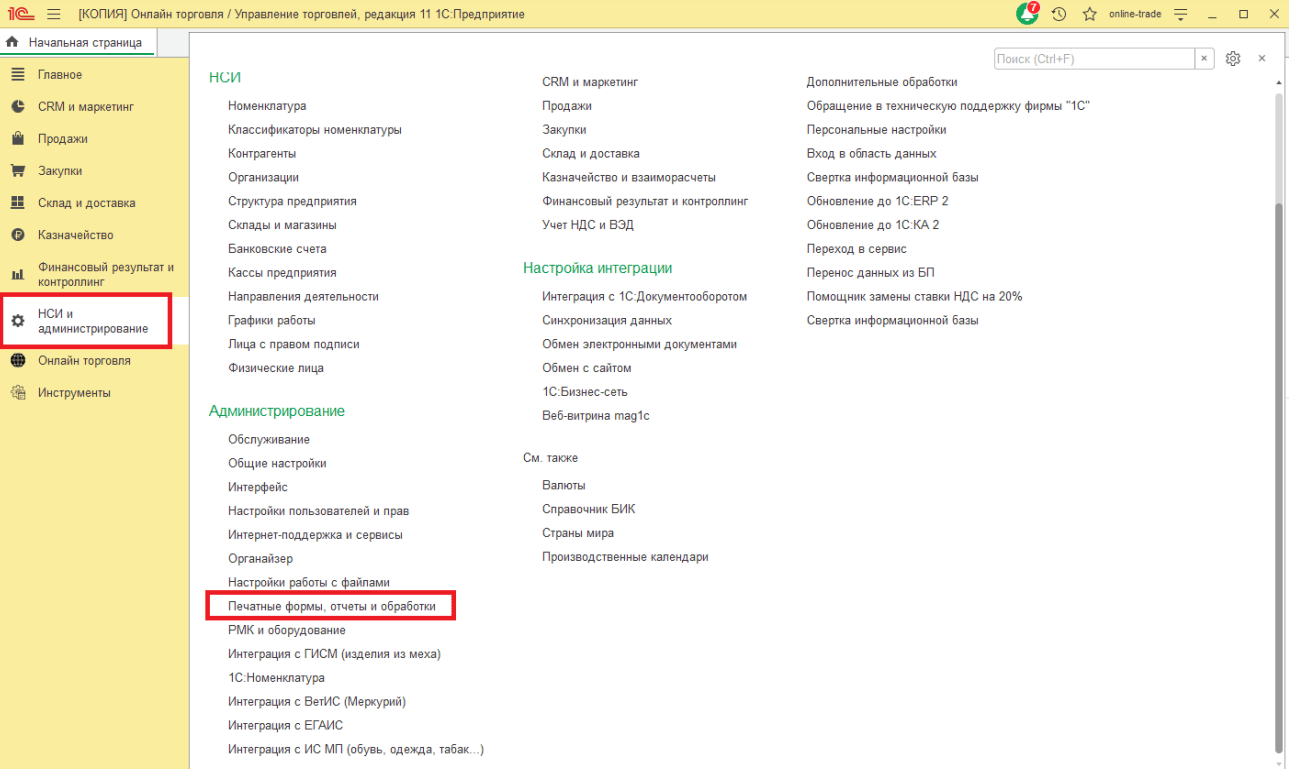The image size is (1289, 769).
Task: Open Интеграция с 1С:Документооборотом link
Action: pyautogui.click(x=645, y=297)
